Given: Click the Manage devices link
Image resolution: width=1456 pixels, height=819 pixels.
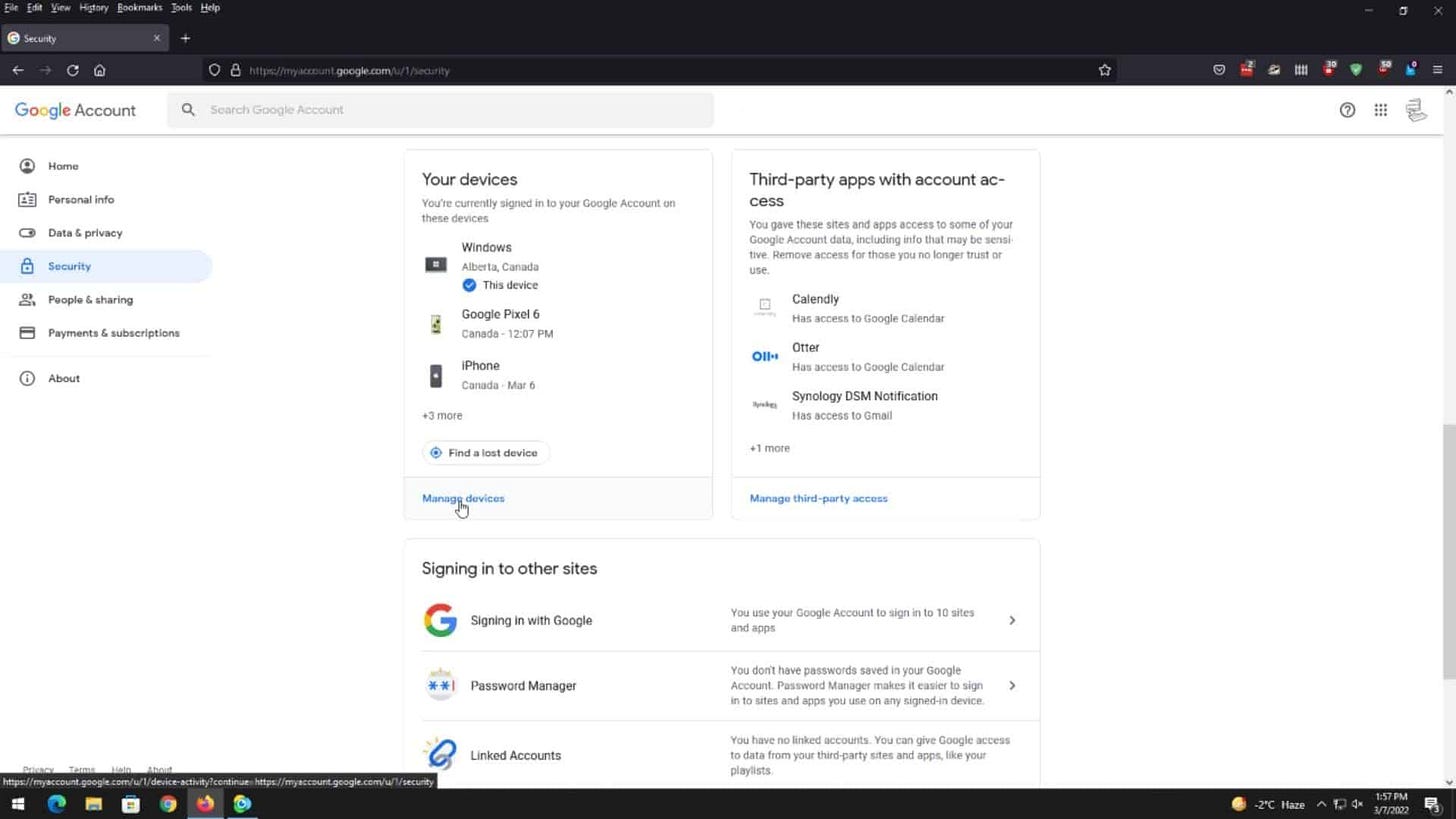Looking at the screenshot, I should (x=463, y=498).
